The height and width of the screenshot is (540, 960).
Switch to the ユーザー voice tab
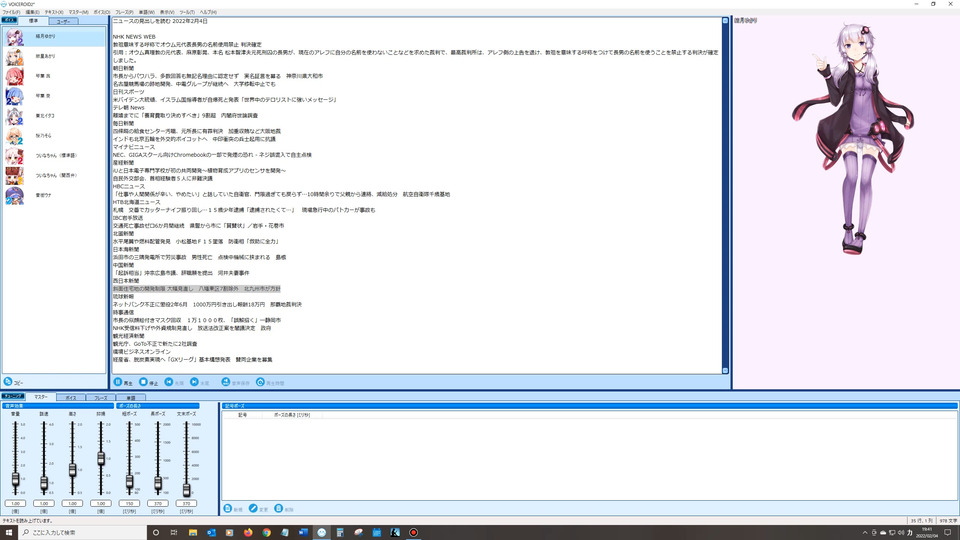pyautogui.click(x=63, y=21)
